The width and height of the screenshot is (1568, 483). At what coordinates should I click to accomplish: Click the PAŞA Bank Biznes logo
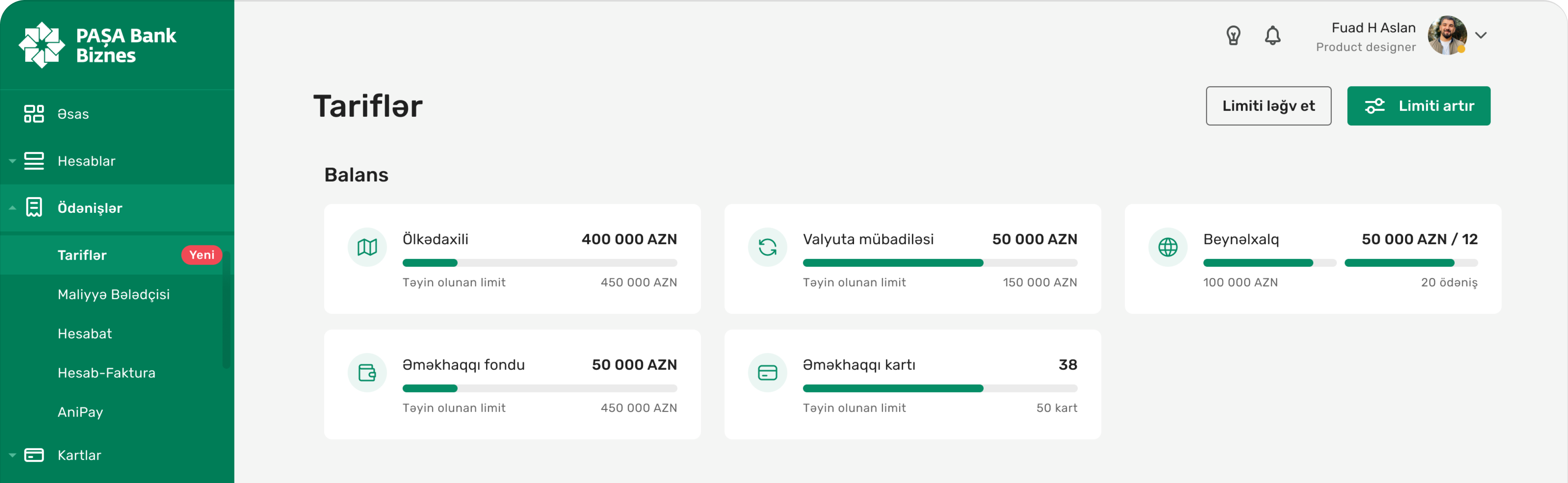(x=97, y=45)
